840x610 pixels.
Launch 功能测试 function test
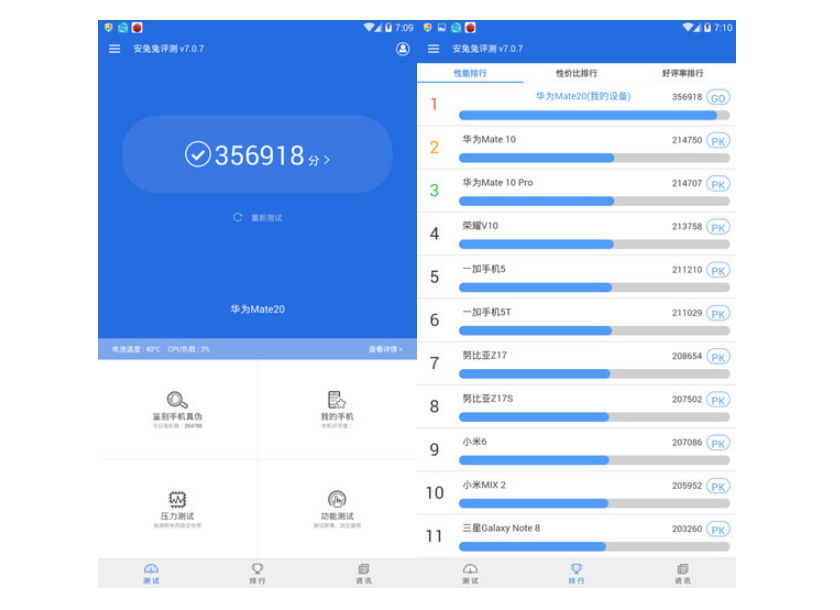(337, 499)
